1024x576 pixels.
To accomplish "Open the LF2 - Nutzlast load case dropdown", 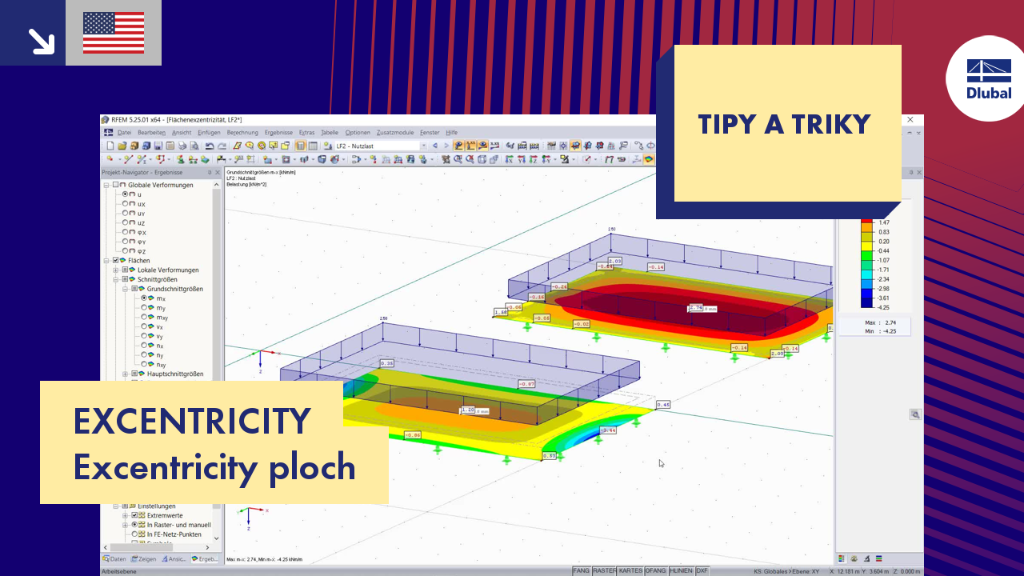I will (x=380, y=146).
